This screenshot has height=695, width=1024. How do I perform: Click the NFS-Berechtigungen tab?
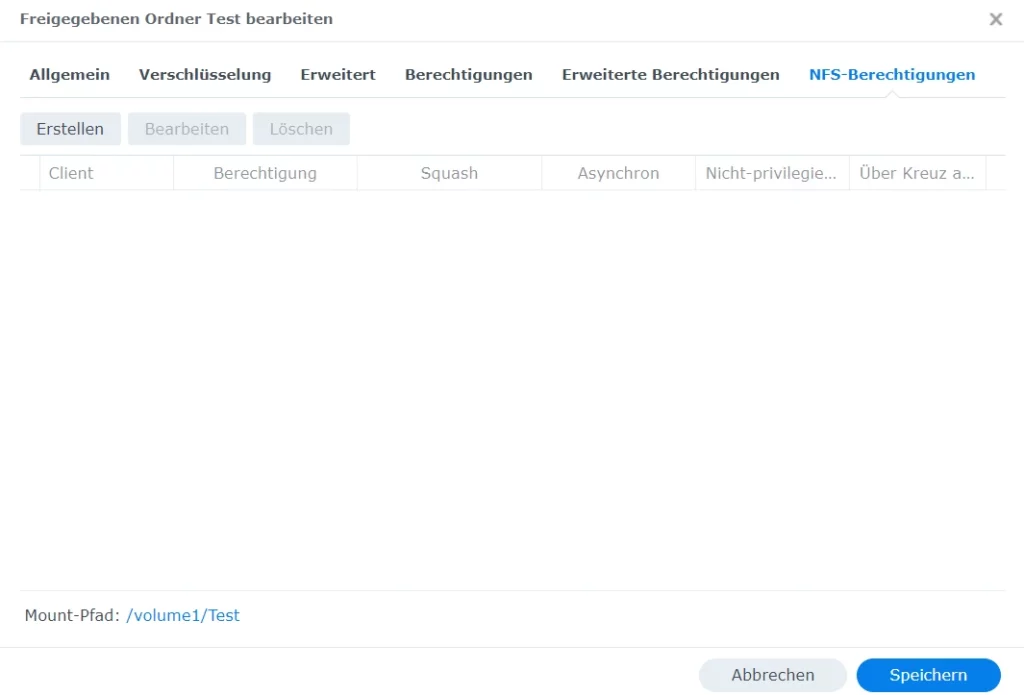coord(892,75)
